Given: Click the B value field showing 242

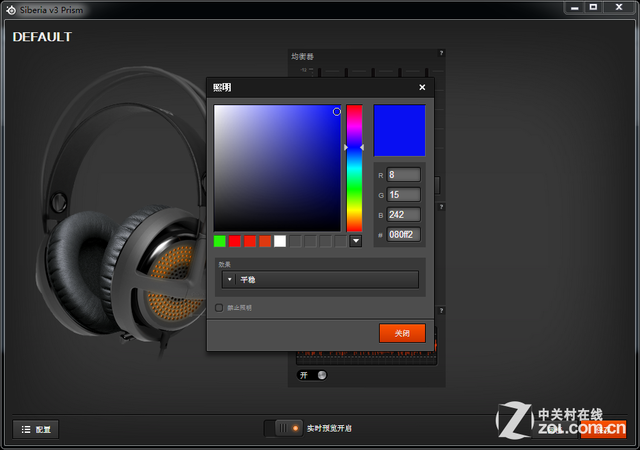Looking at the screenshot, I should click(x=403, y=215).
